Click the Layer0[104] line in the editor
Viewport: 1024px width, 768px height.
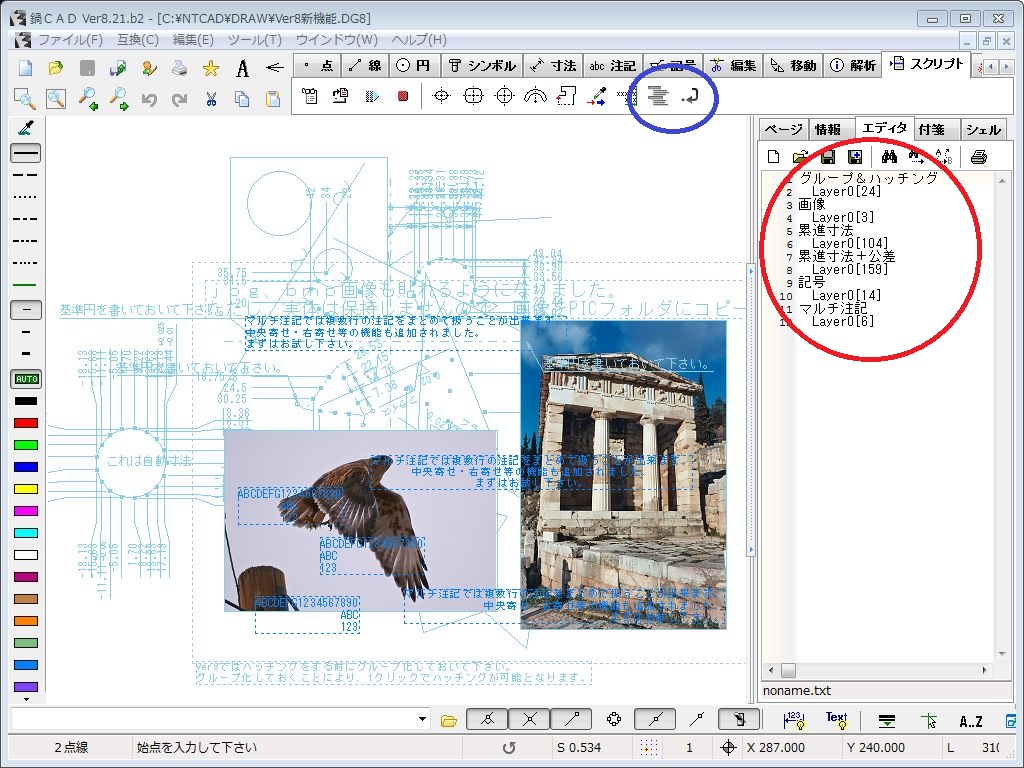[x=850, y=244]
